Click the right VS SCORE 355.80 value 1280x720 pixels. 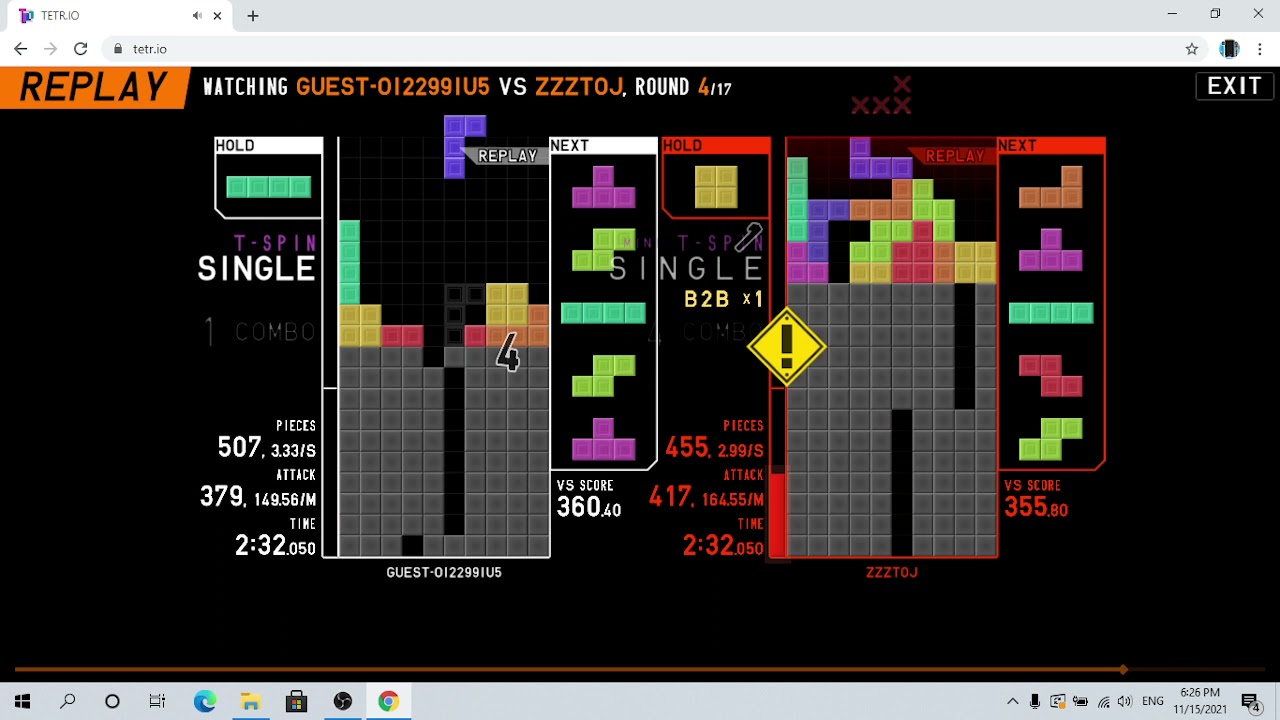pyautogui.click(x=1036, y=507)
